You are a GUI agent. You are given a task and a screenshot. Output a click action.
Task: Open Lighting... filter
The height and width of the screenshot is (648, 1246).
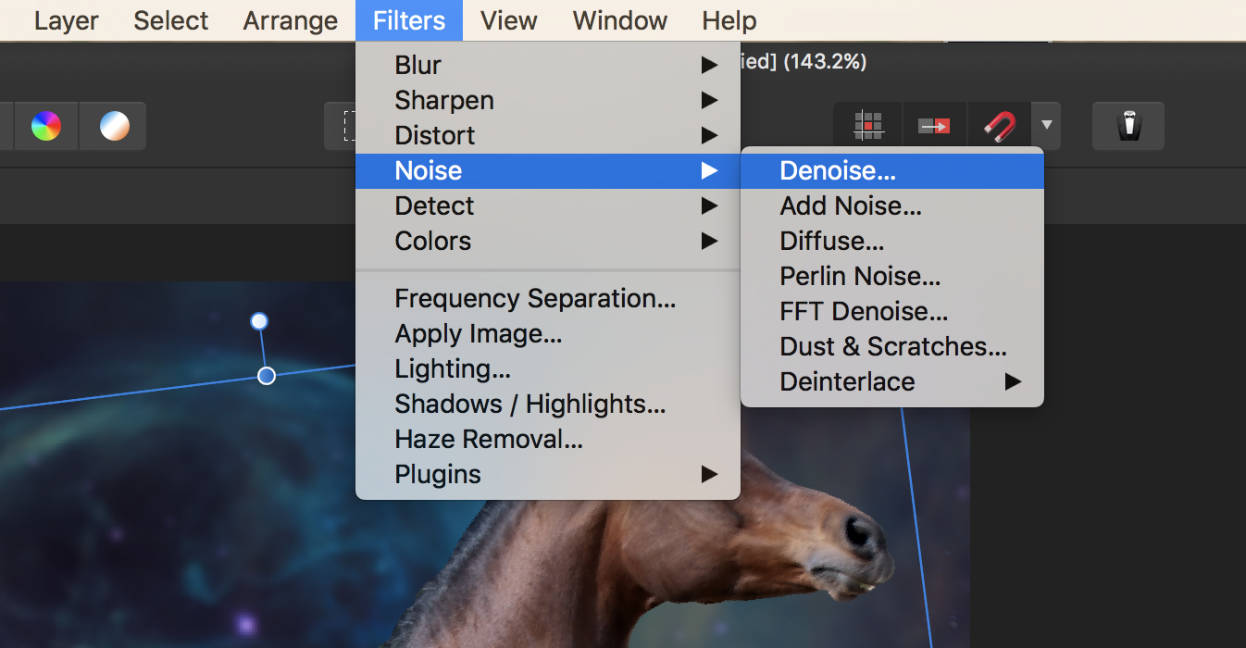click(x=548, y=369)
